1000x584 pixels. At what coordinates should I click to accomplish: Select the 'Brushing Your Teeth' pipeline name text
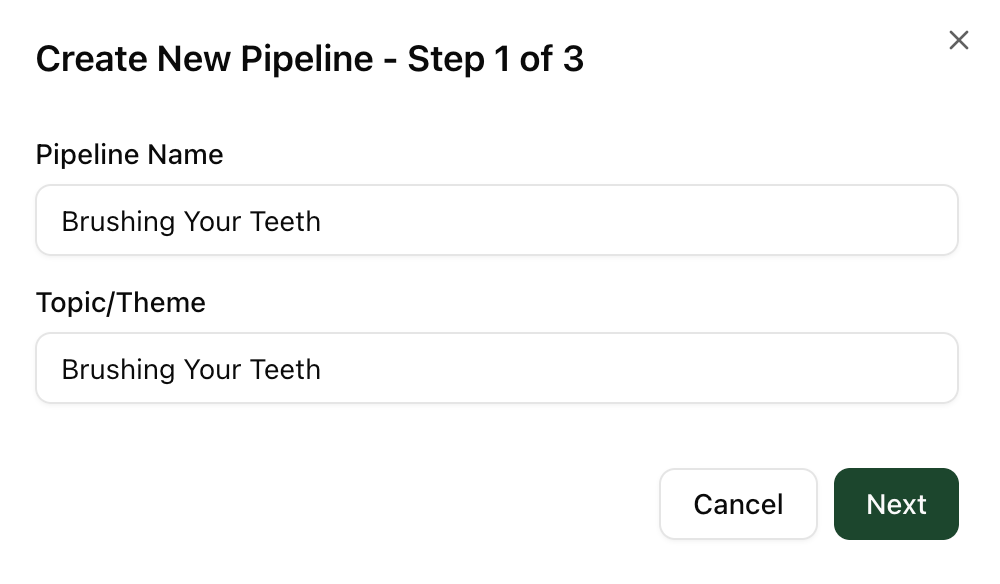pyautogui.click(x=191, y=221)
